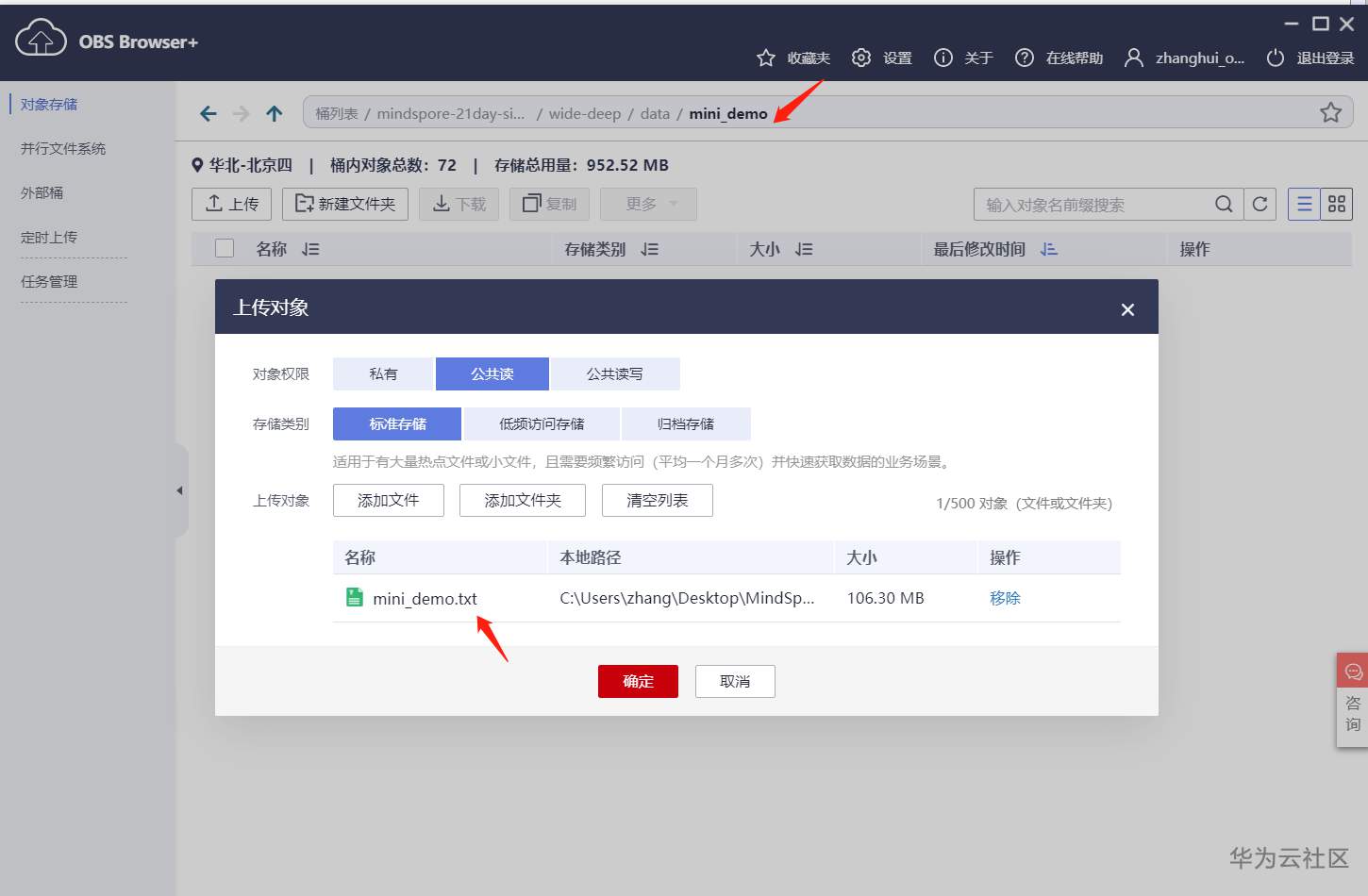Image resolution: width=1368 pixels, height=896 pixels.
Task: Go back with the left arrow
Action: [x=209, y=113]
